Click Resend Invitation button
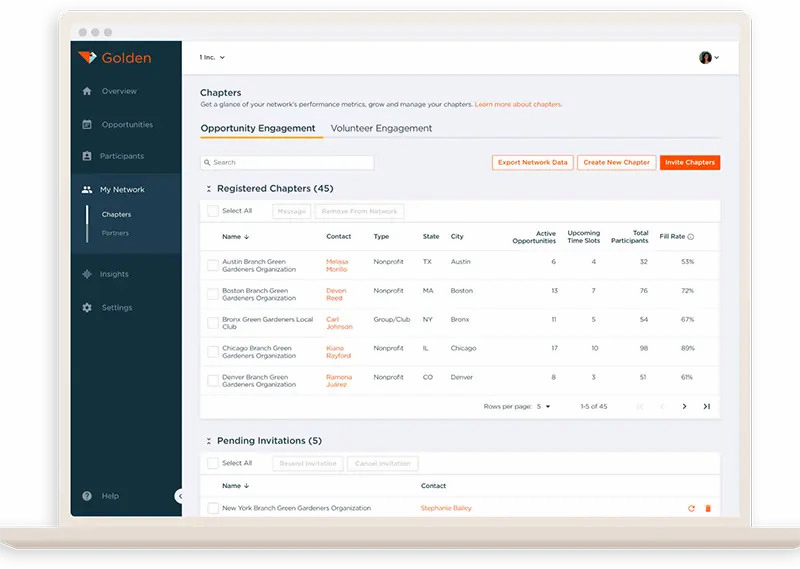800x569 pixels. tap(308, 463)
